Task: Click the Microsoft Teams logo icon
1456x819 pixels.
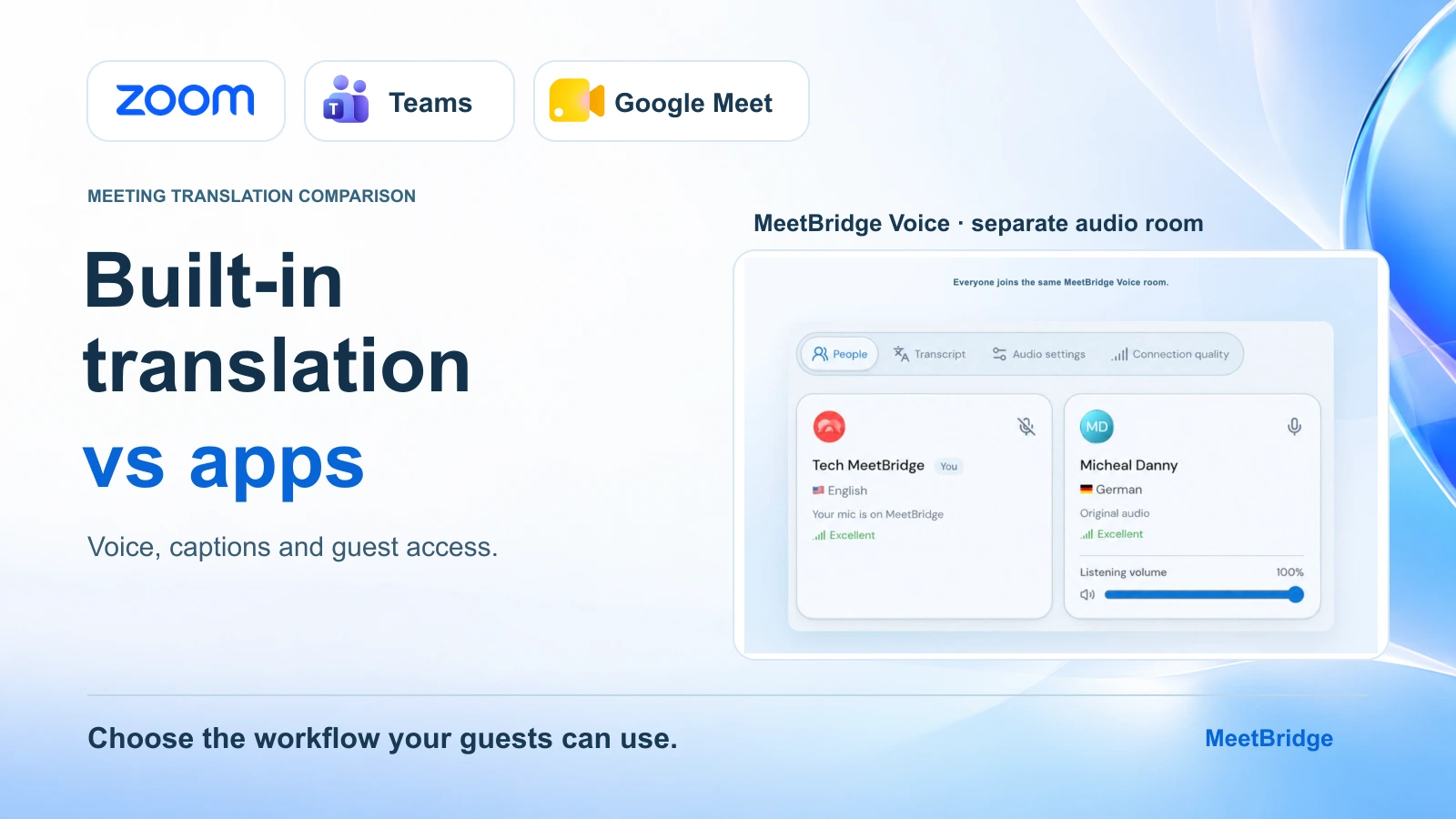Action: (346, 99)
